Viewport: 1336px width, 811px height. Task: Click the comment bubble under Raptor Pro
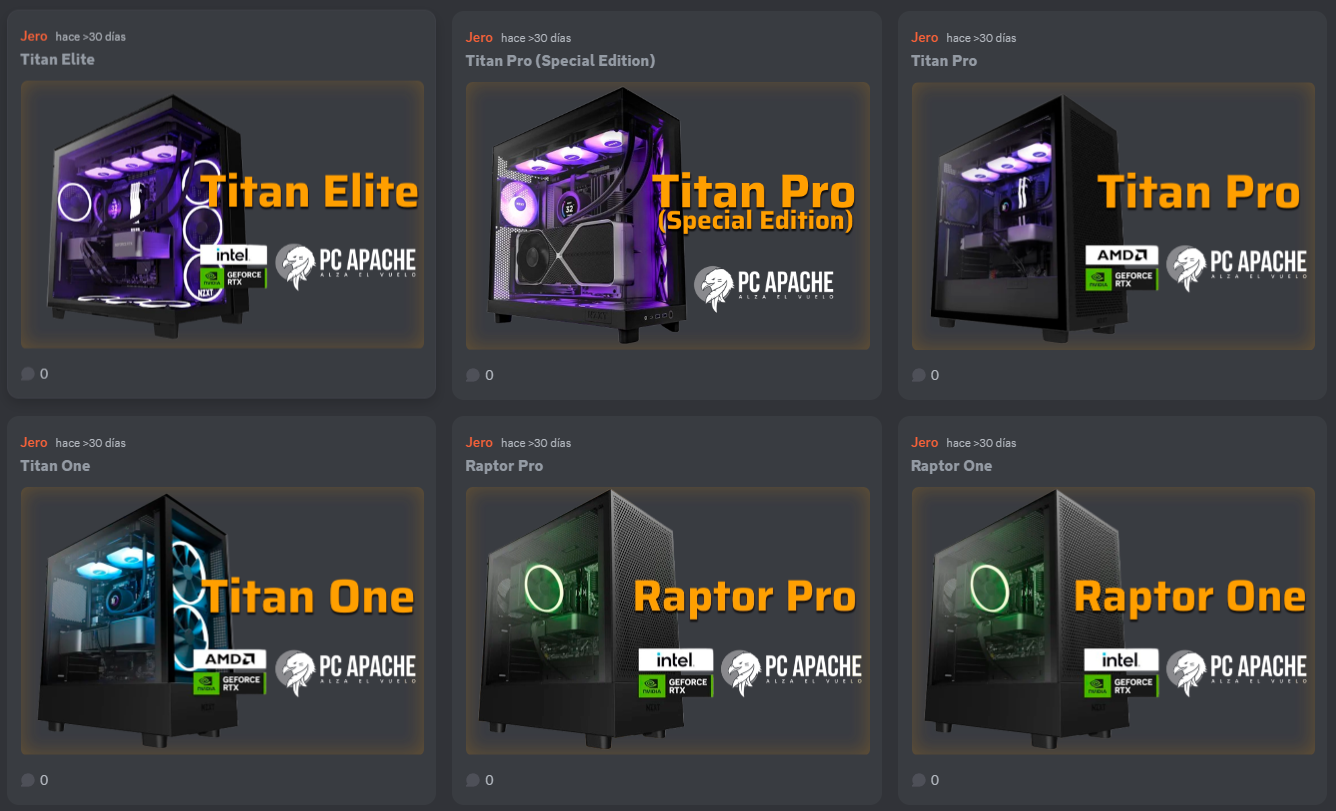[473, 780]
